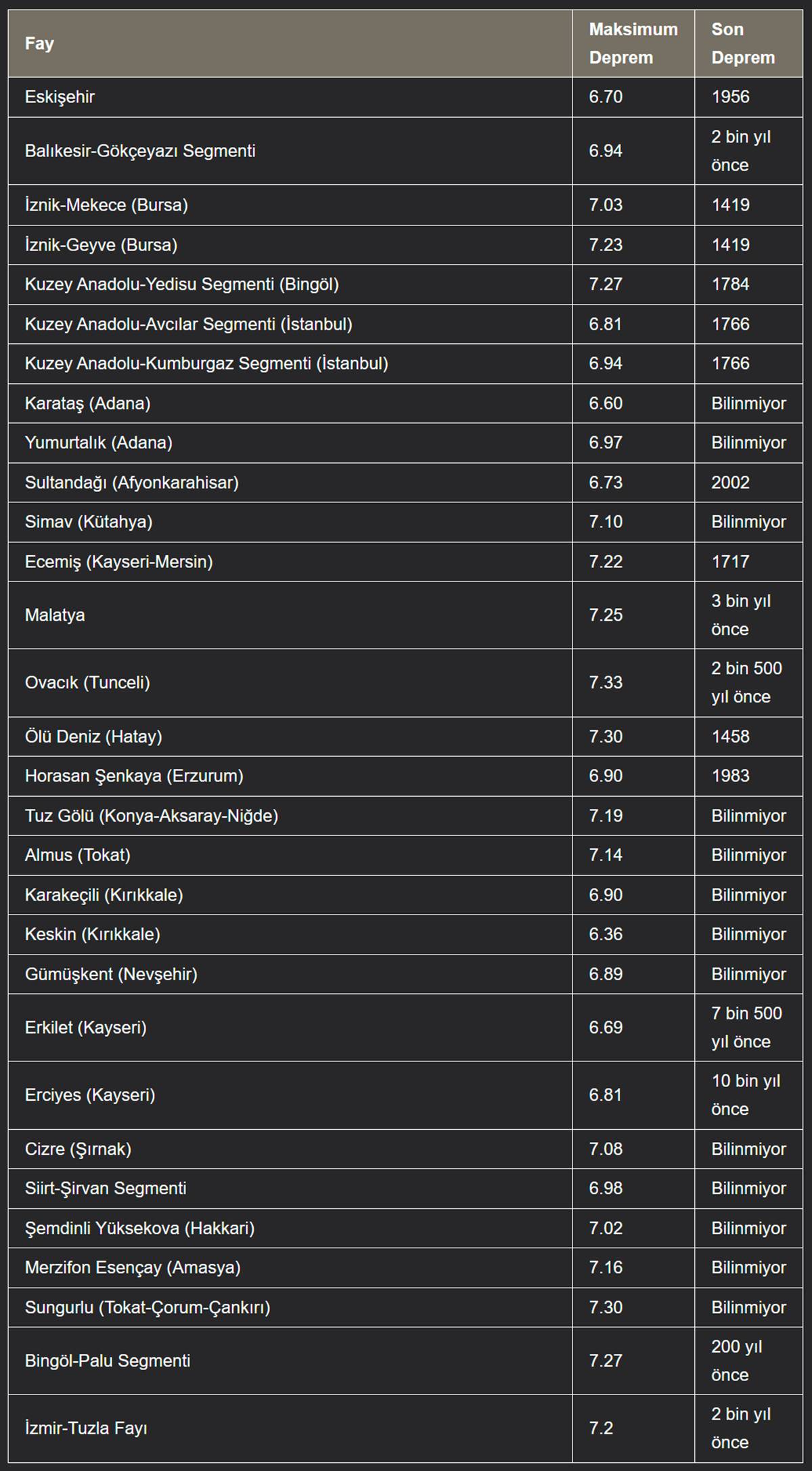Click the Şemdinli Yüksekova (Hakkari) cell
The width and height of the screenshot is (812, 1471).
tap(139, 1228)
